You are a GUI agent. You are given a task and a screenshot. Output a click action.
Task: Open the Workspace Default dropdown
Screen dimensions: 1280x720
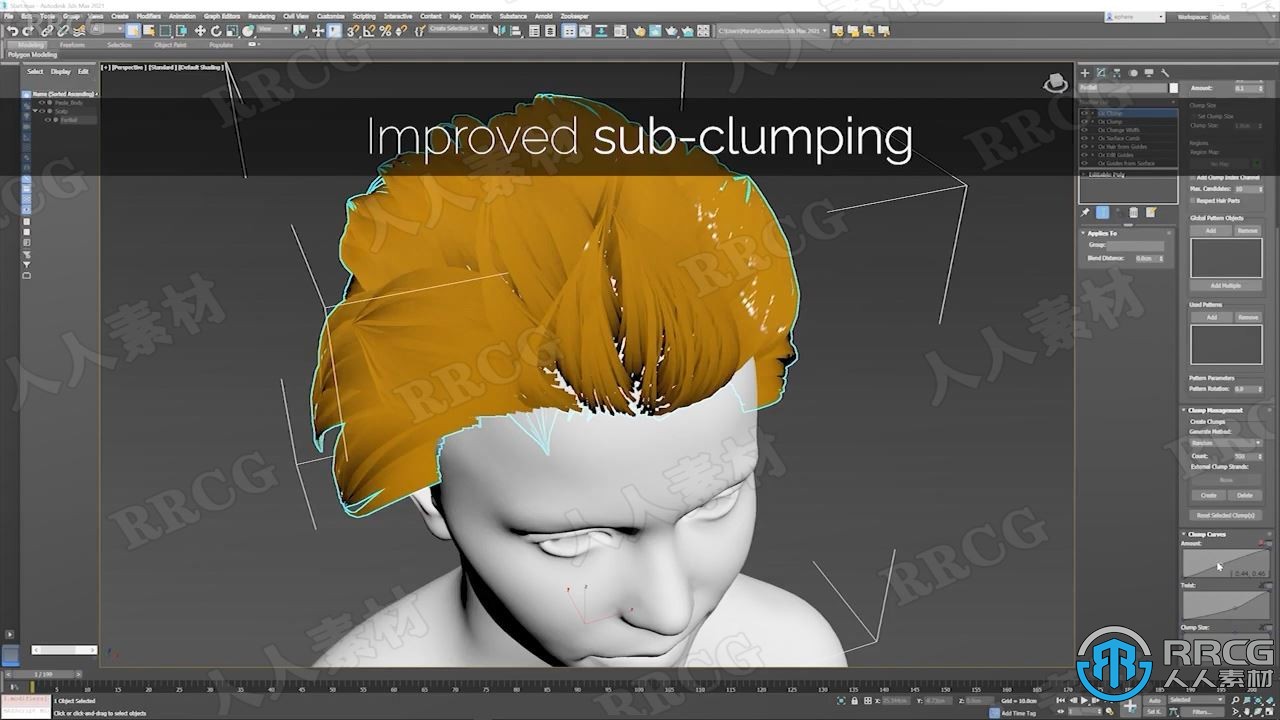(1243, 17)
